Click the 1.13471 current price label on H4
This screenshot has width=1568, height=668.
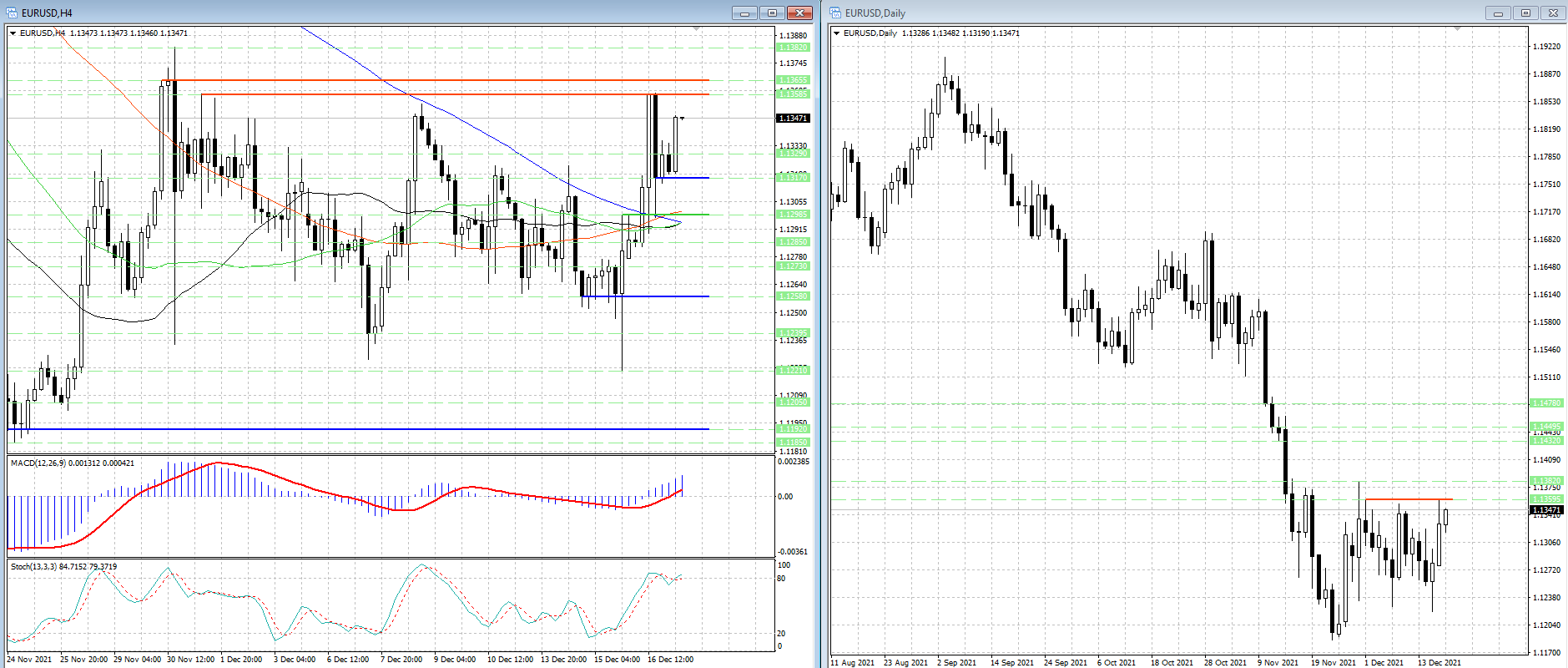coord(793,119)
